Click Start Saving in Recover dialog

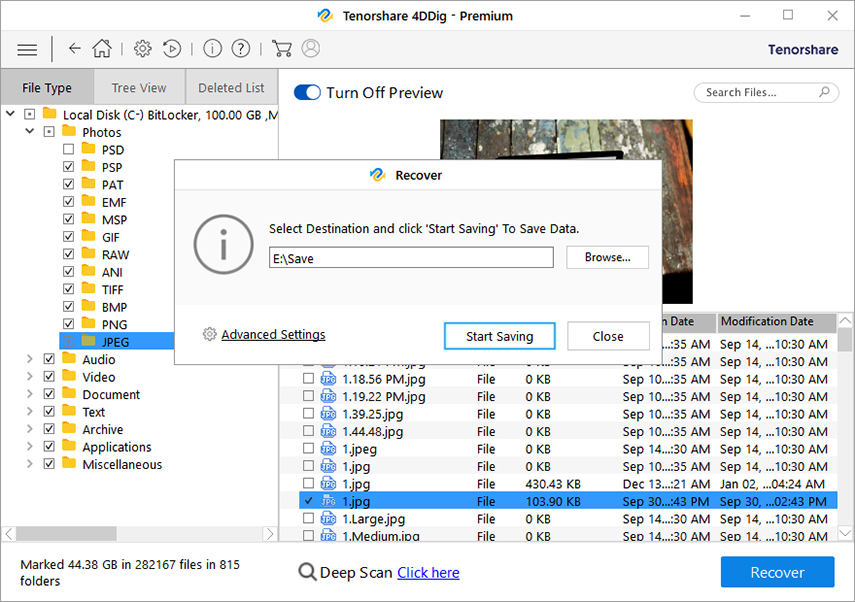pos(499,336)
